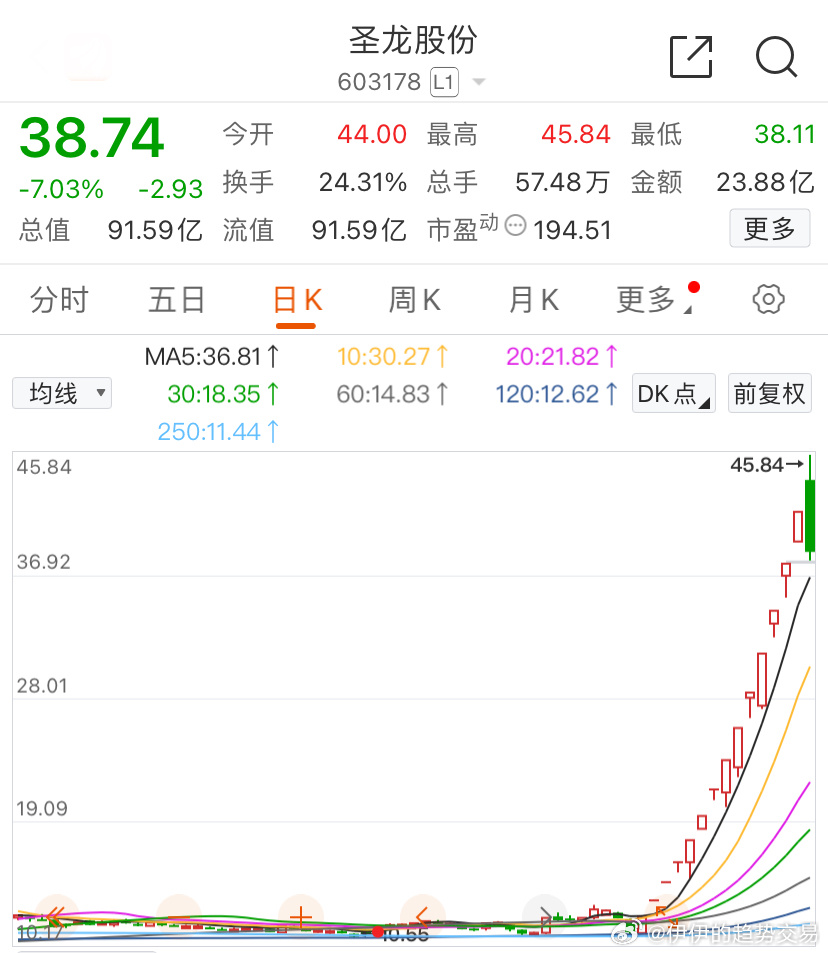Expand the 更多 chart period menu
The height and width of the screenshot is (953, 828).
(645, 299)
